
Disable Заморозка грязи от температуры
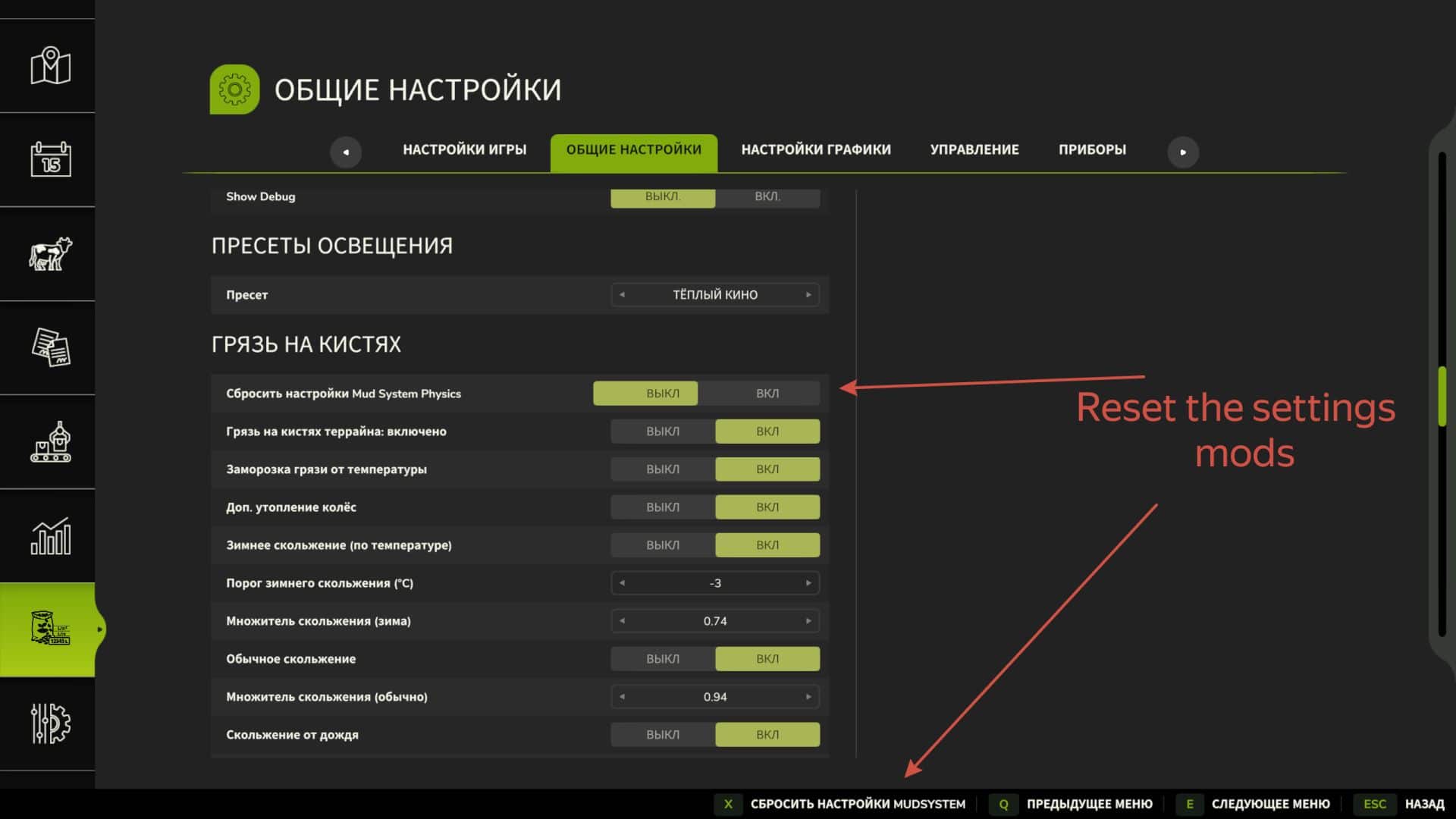point(662,469)
